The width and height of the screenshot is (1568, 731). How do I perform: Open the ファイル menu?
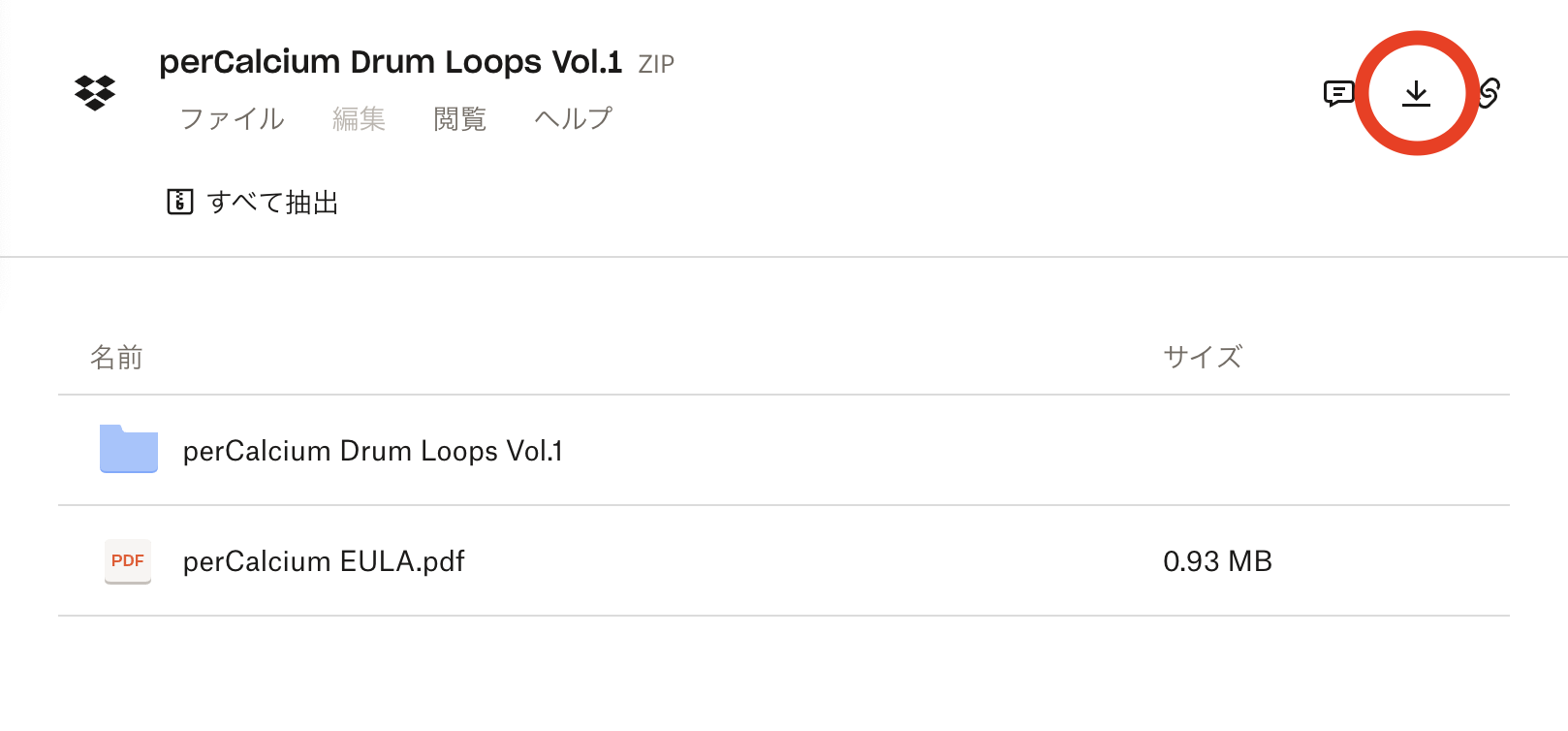pos(233,118)
